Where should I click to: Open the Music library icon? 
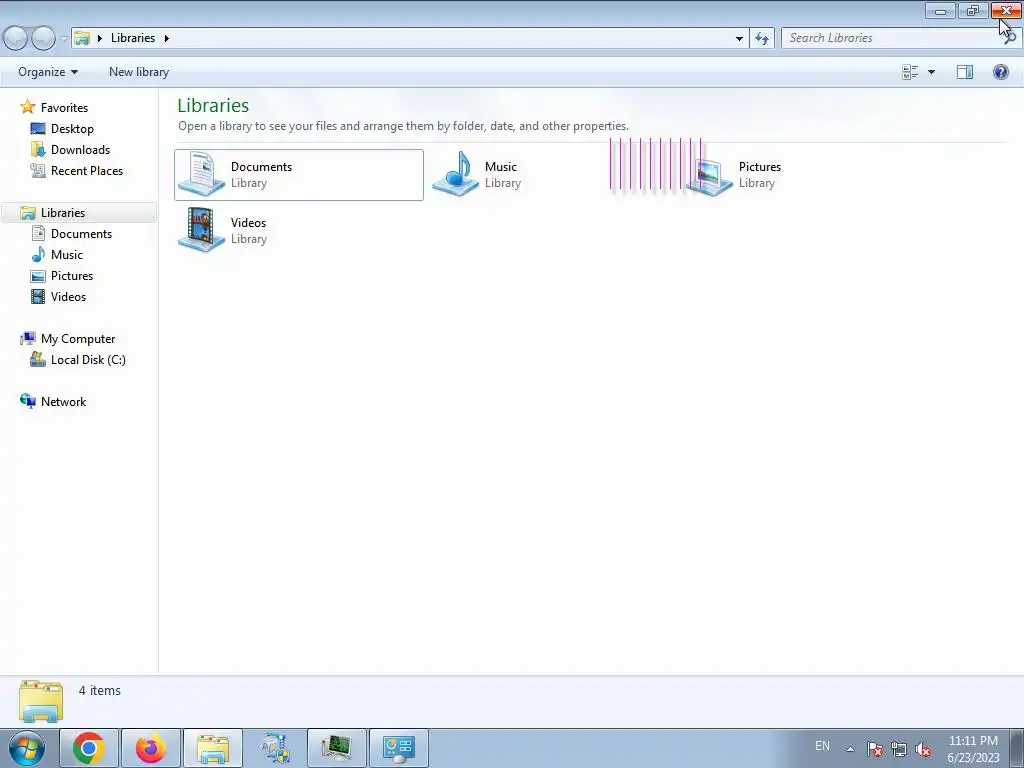456,174
